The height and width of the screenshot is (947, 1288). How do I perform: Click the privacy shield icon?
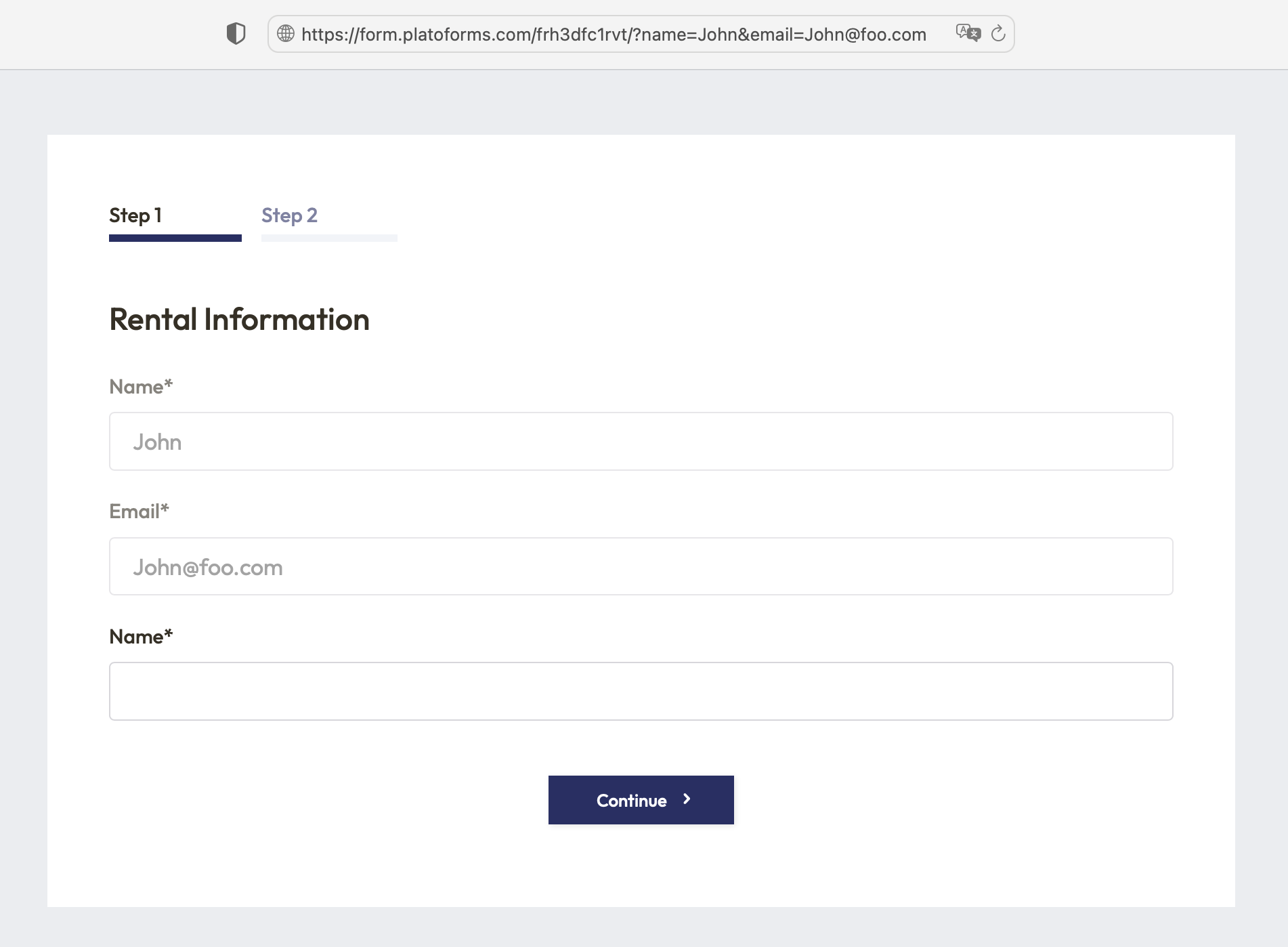(236, 34)
